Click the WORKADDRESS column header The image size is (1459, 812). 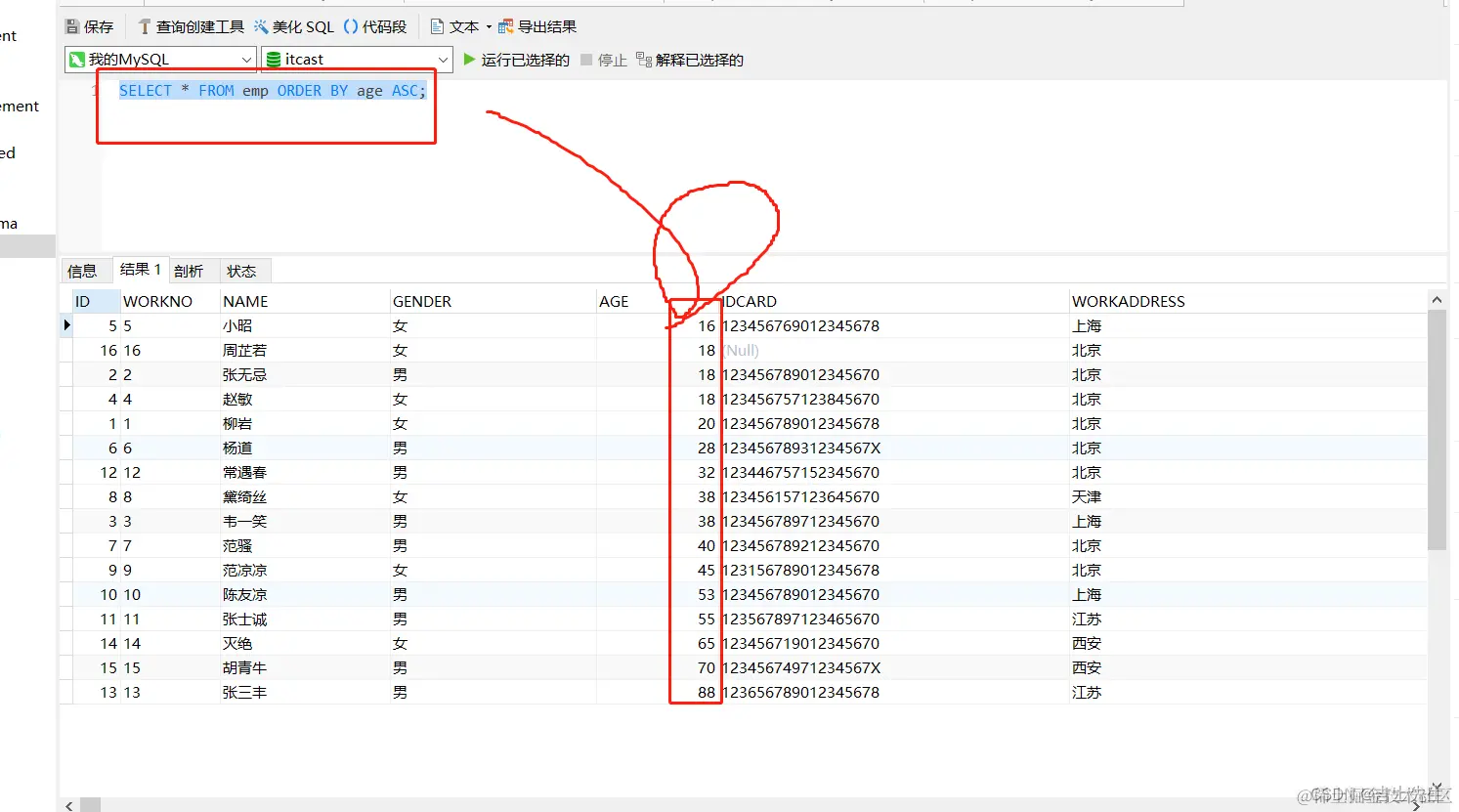pos(1248,301)
